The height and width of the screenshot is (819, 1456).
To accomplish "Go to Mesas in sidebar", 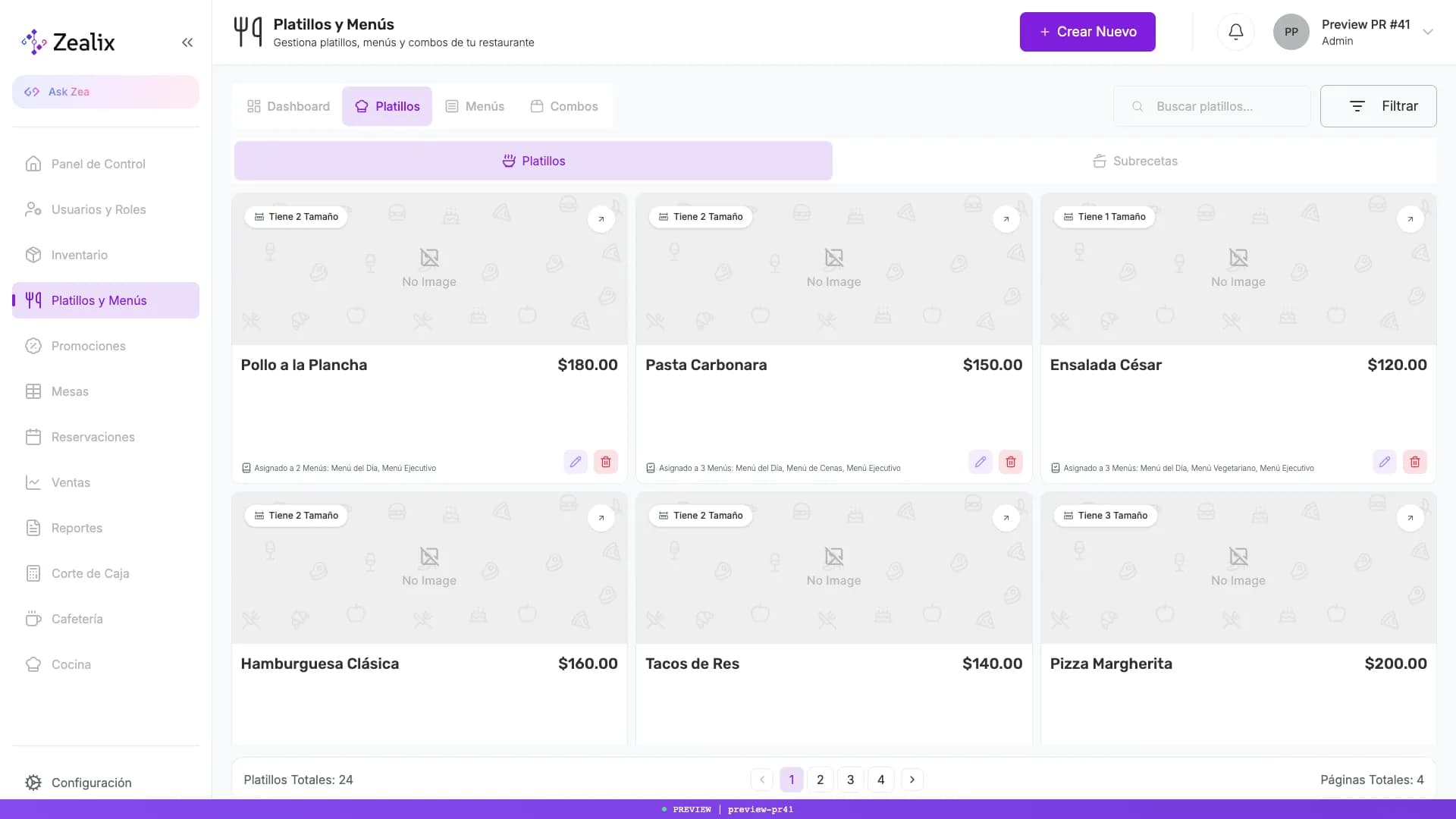I will [x=105, y=391].
